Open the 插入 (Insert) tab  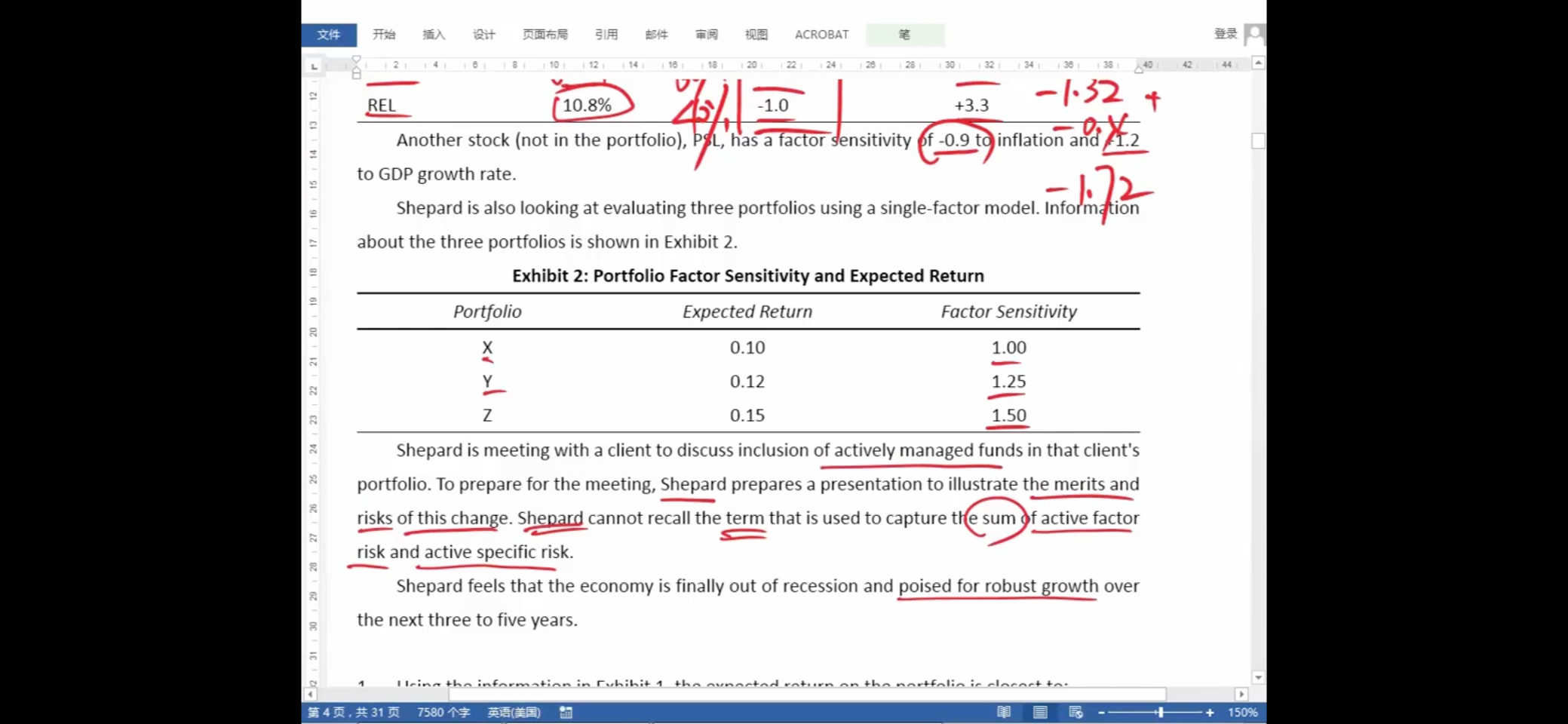434,35
